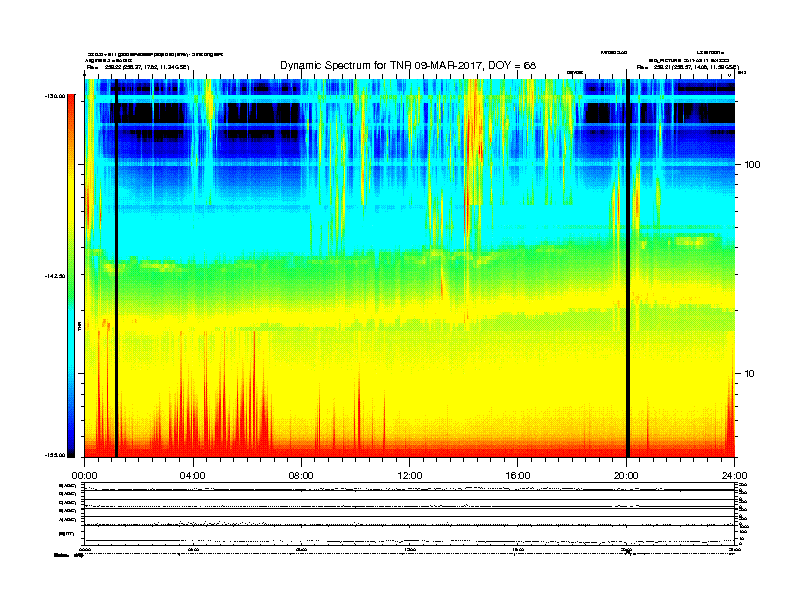
Task: Click the black vertical line near 20:00
Action: coord(628,268)
